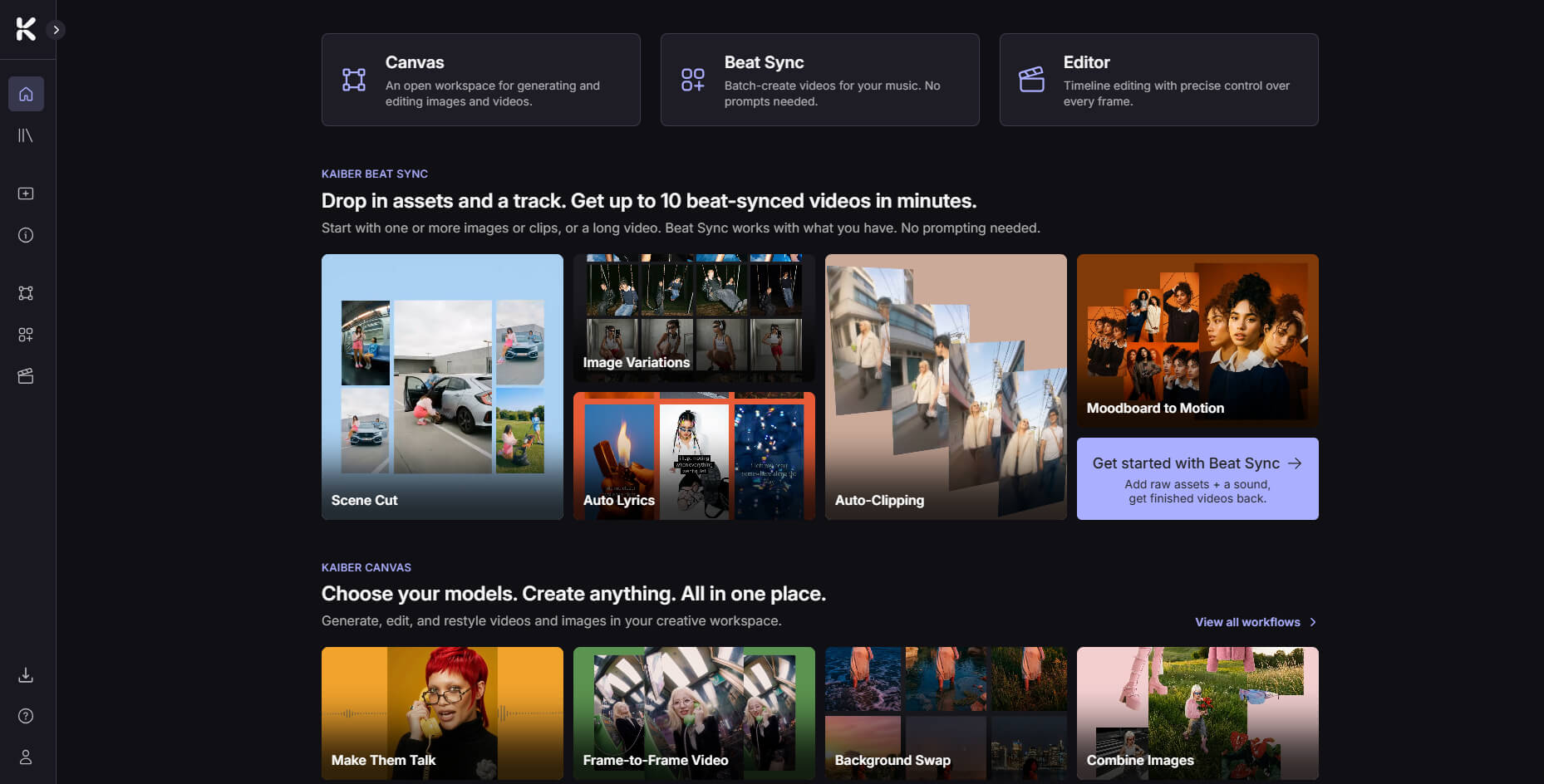The width and height of the screenshot is (1544, 784).
Task: Open the Library icon in the sidebar
Action: [x=26, y=135]
